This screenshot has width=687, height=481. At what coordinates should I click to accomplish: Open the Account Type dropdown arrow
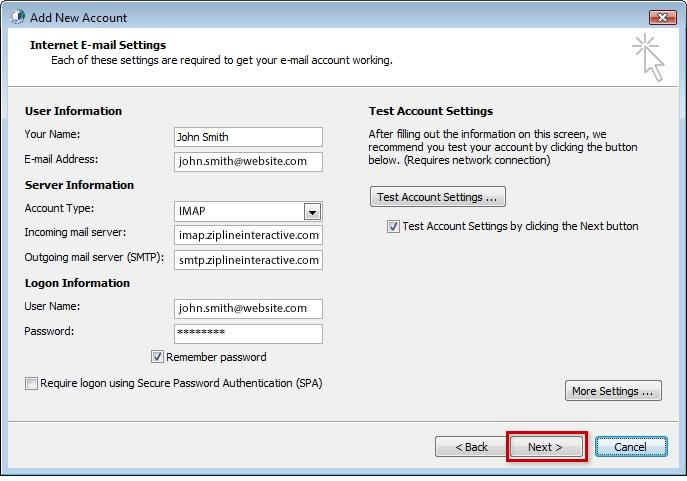(312, 212)
